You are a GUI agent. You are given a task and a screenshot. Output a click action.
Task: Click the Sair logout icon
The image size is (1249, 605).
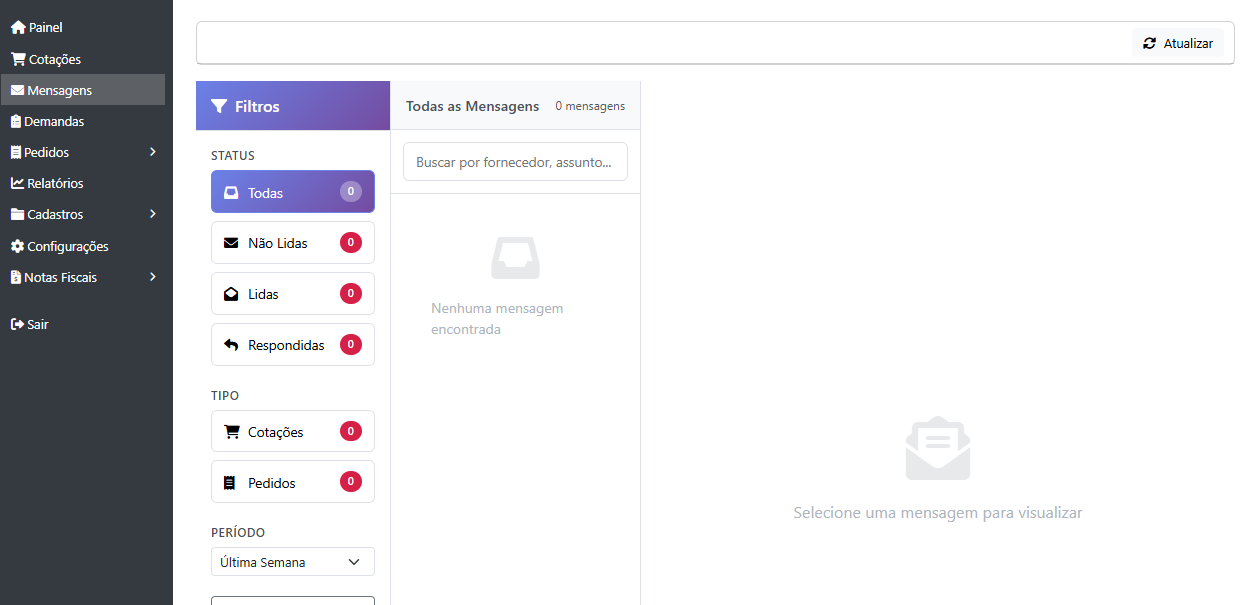17,324
